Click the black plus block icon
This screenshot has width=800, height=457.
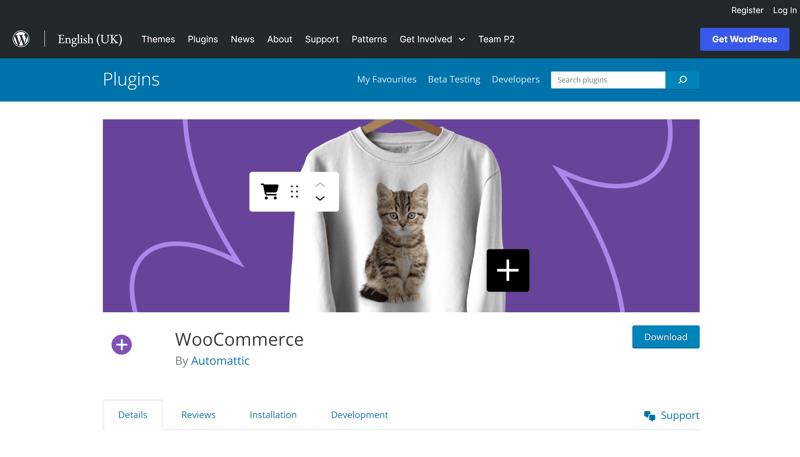tap(508, 270)
